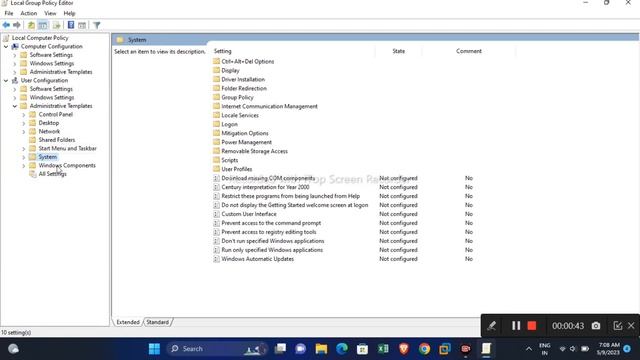Collapse the User Configuration node
This screenshot has width=640, height=360.
pyautogui.click(x=6, y=80)
